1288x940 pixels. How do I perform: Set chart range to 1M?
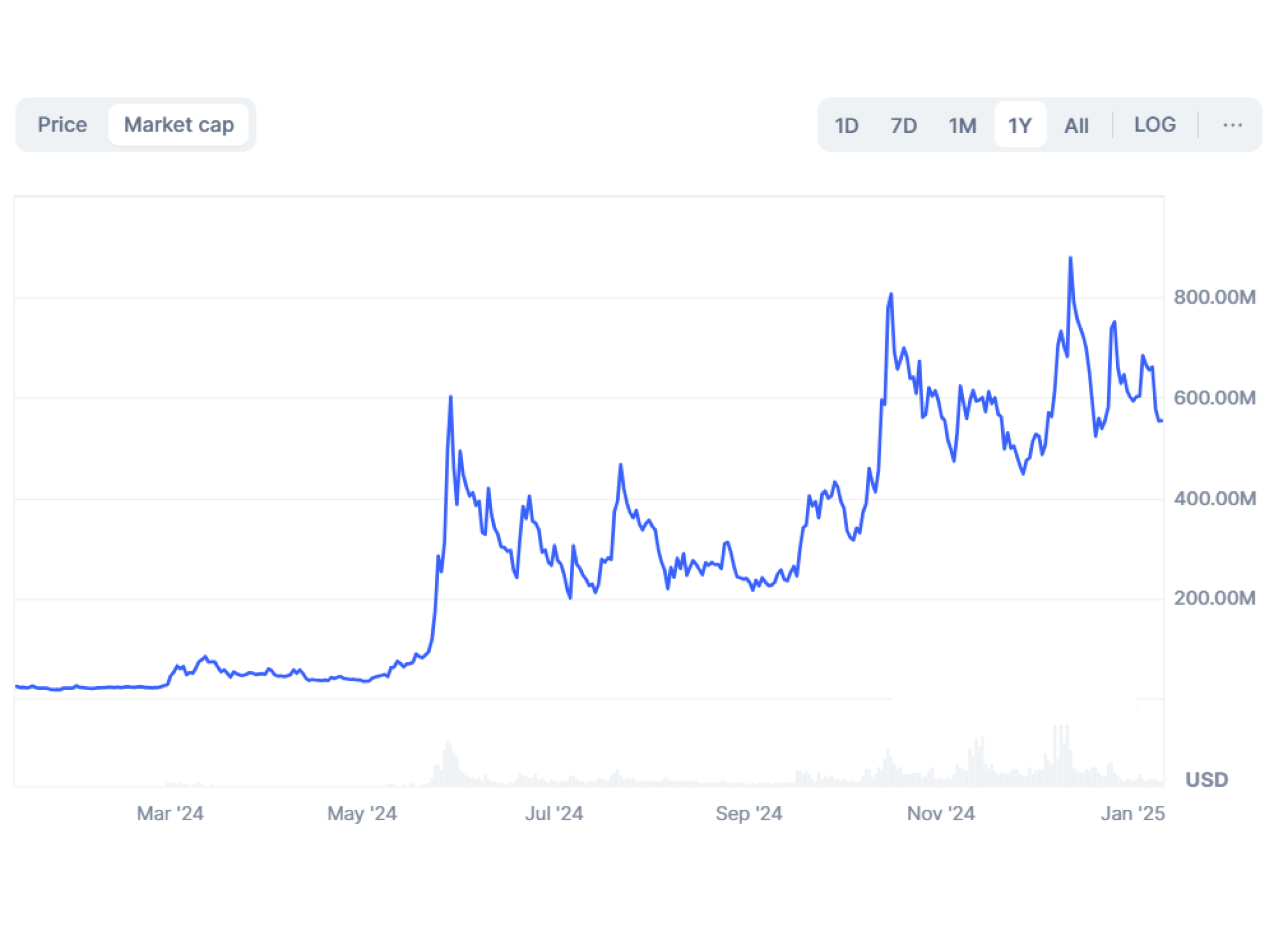[x=962, y=125]
